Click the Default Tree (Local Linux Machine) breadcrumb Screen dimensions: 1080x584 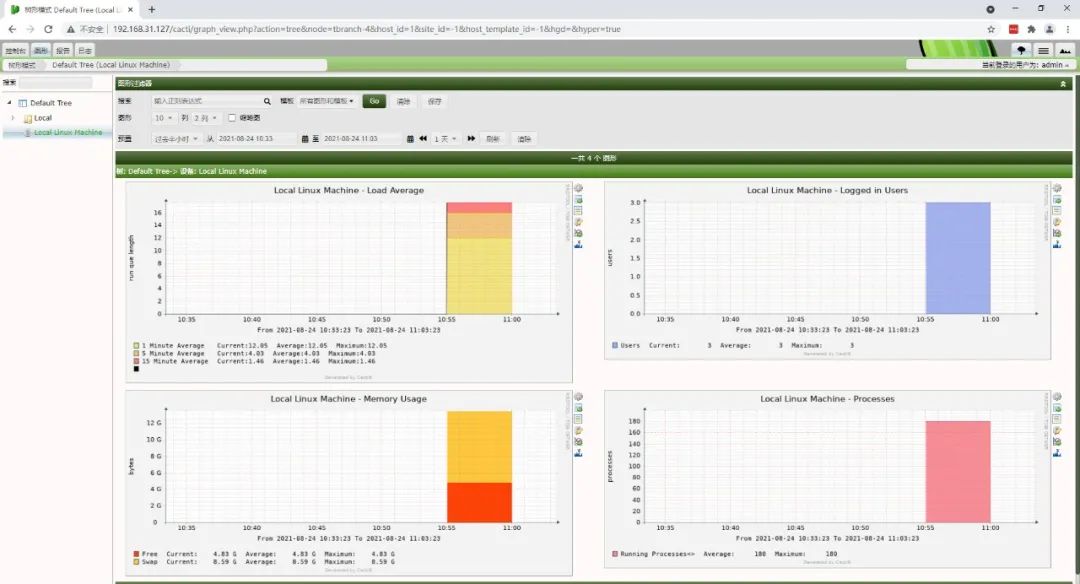[111, 65]
